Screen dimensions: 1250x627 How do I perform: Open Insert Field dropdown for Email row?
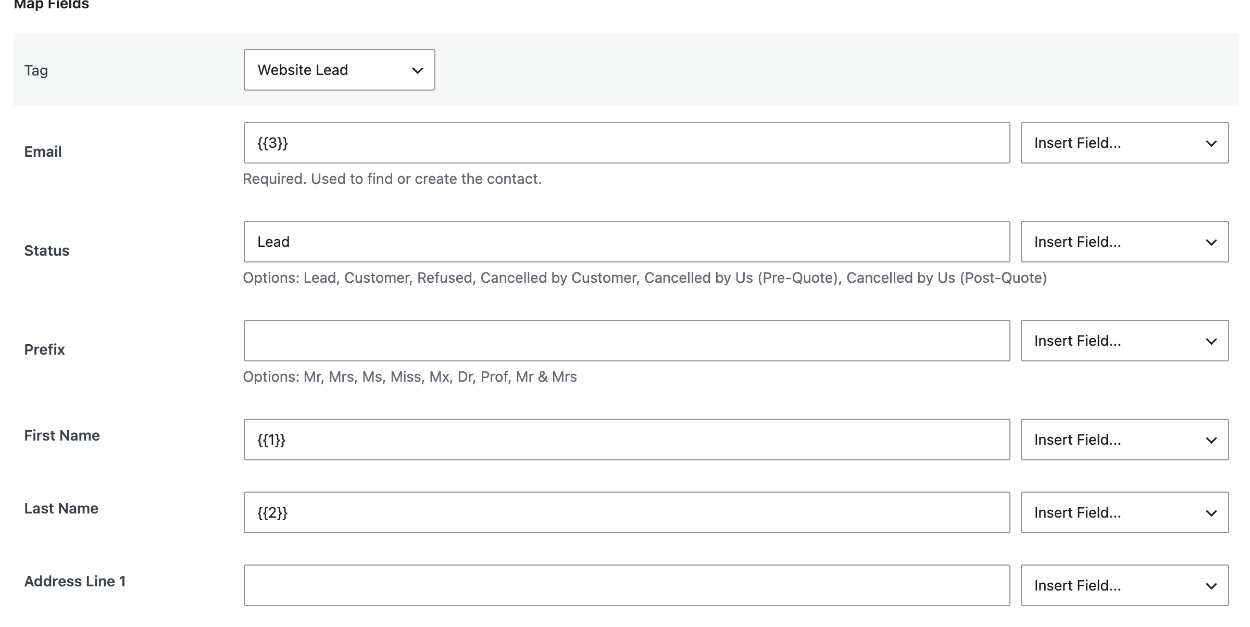1125,143
